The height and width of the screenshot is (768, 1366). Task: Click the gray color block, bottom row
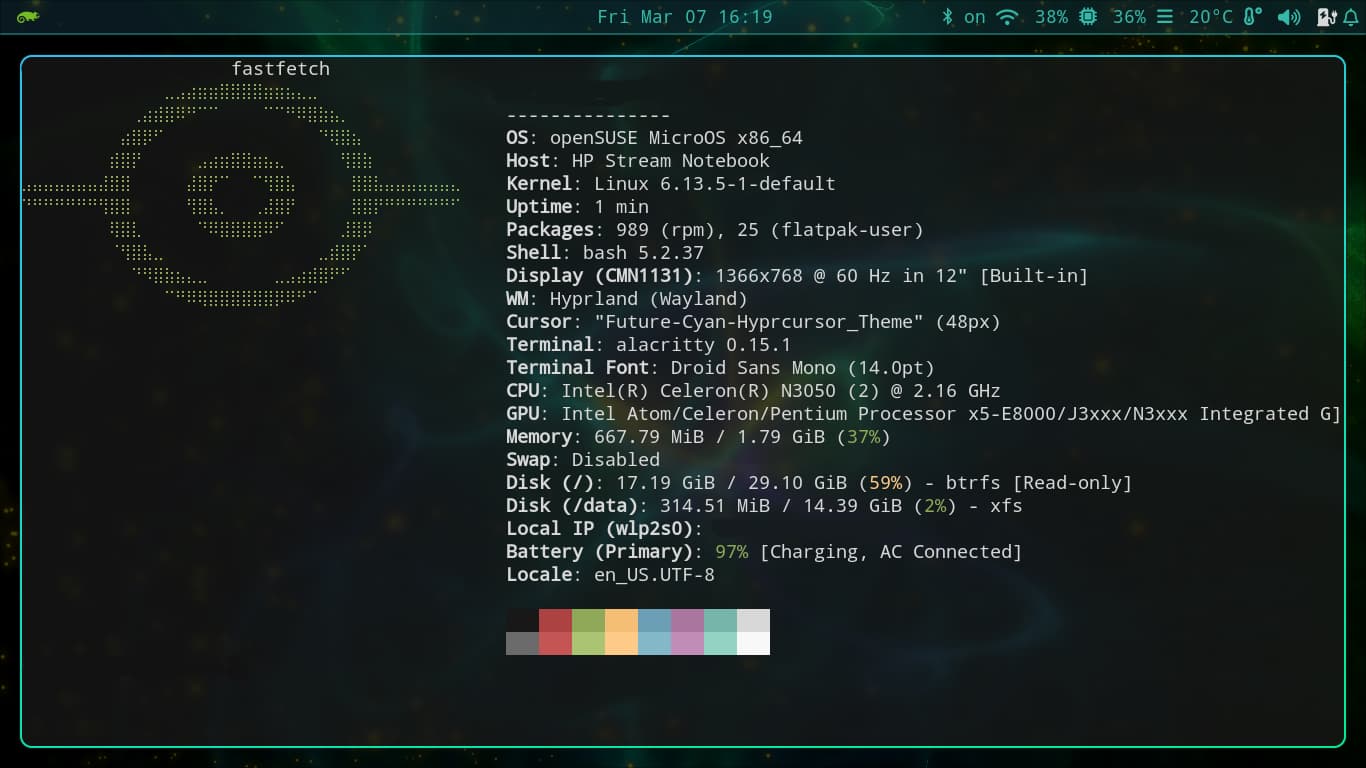click(x=522, y=643)
